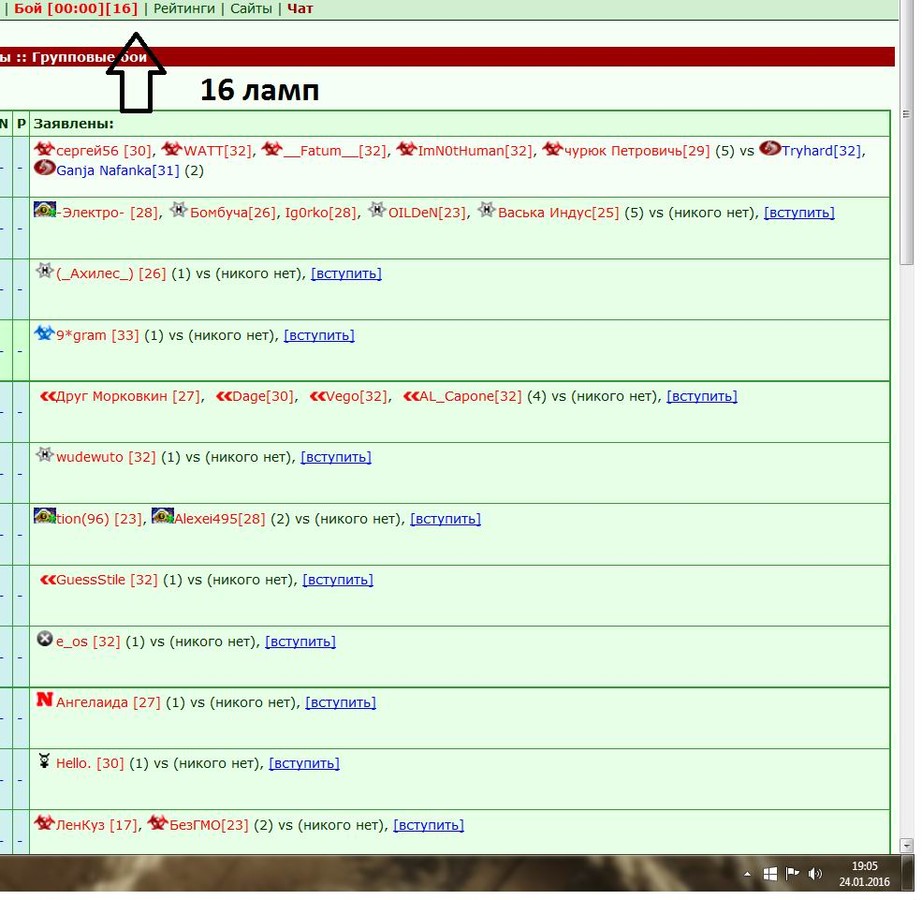Click the clan badge next to Alexei495

click(x=163, y=516)
